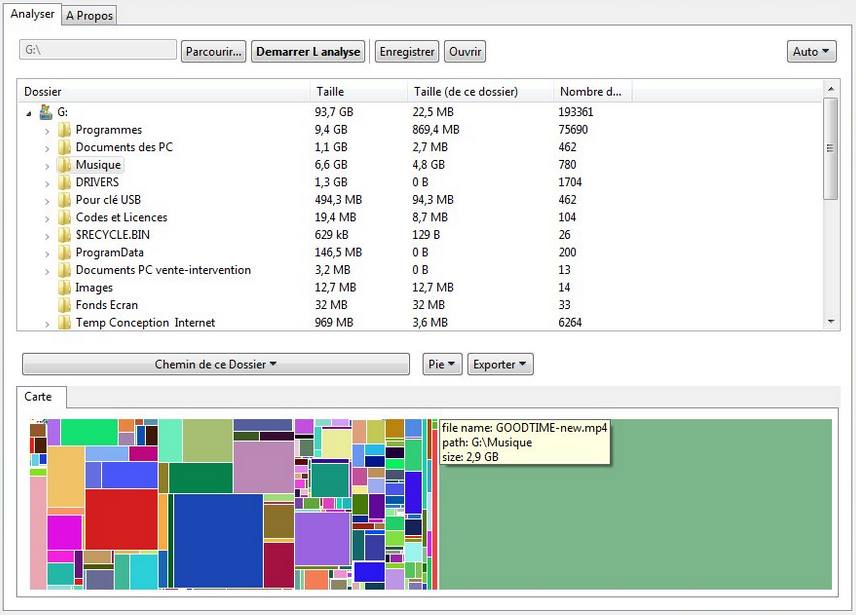Screen dimensions: 856x615
Task: Click the 6264 file count value
Action: tap(570, 323)
